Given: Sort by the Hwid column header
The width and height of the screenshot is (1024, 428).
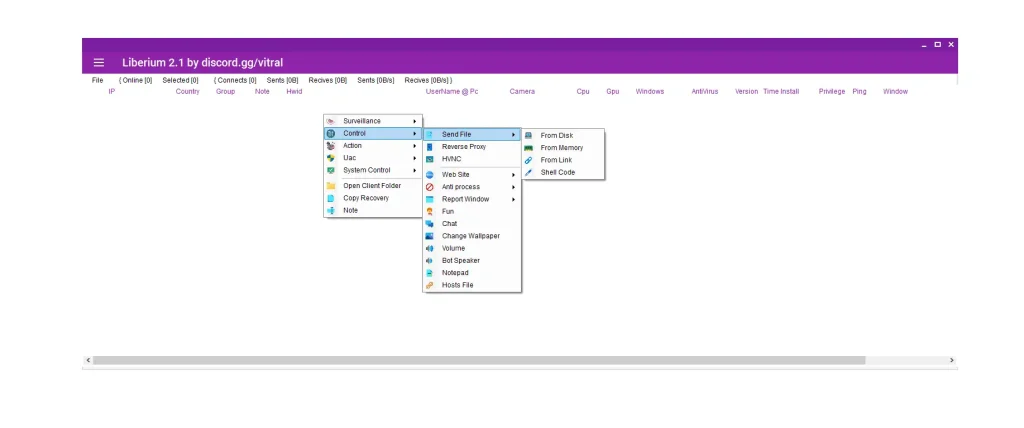Looking at the screenshot, I should [x=295, y=91].
